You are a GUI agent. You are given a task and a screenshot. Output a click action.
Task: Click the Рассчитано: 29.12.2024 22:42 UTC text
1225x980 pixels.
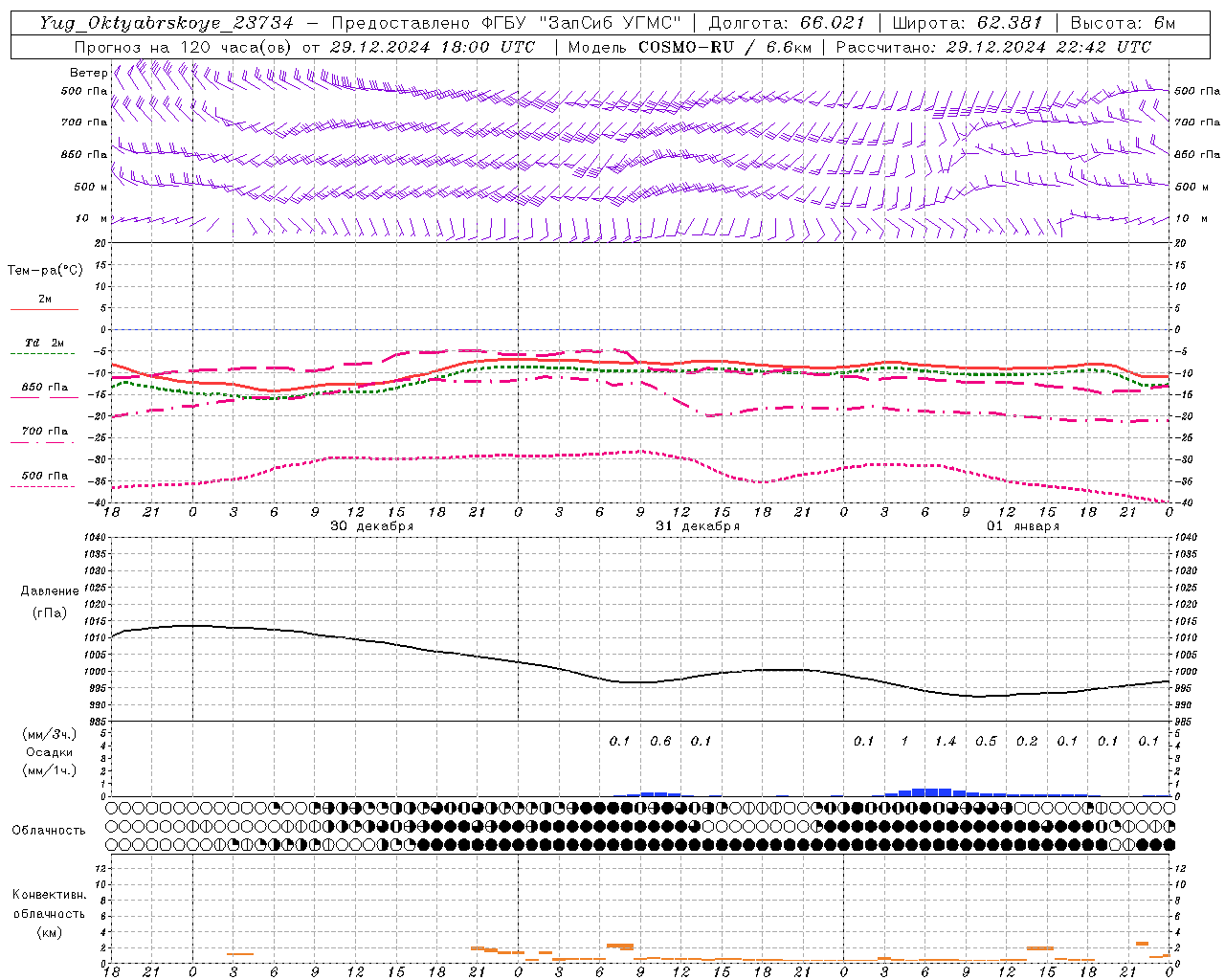pos(993,47)
